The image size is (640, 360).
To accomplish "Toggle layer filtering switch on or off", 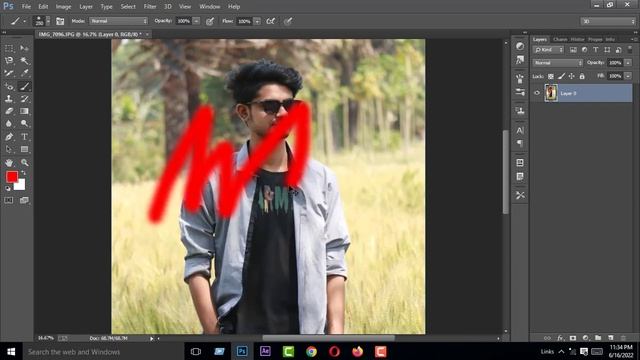I will click(630, 49).
